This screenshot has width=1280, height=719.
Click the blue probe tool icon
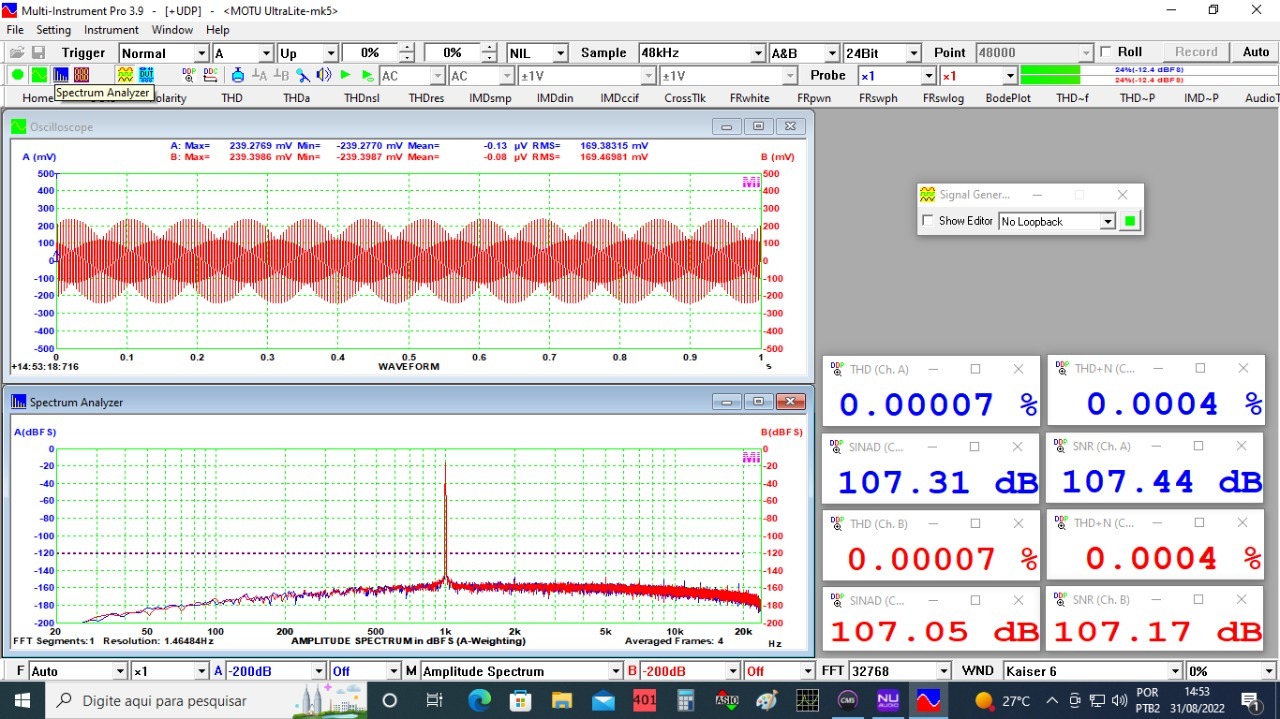point(302,75)
